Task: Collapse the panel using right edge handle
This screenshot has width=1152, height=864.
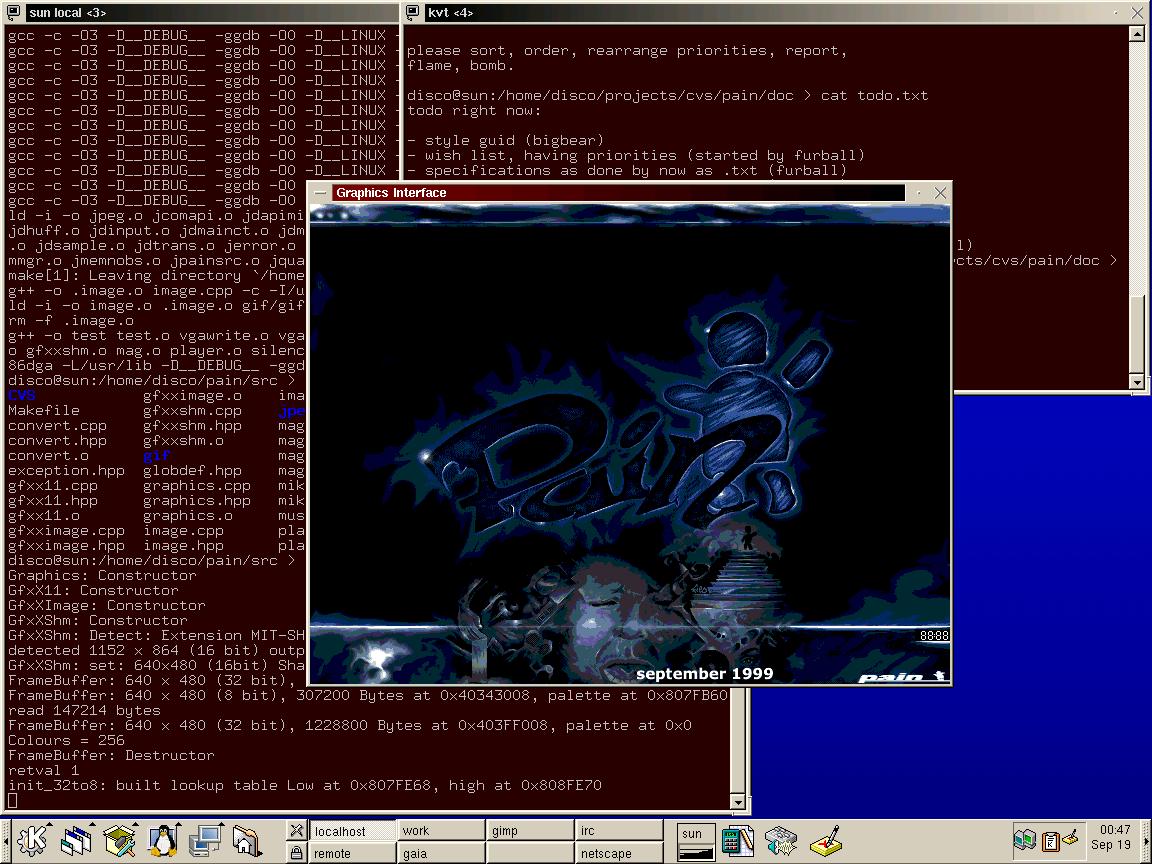Action: click(x=1147, y=842)
